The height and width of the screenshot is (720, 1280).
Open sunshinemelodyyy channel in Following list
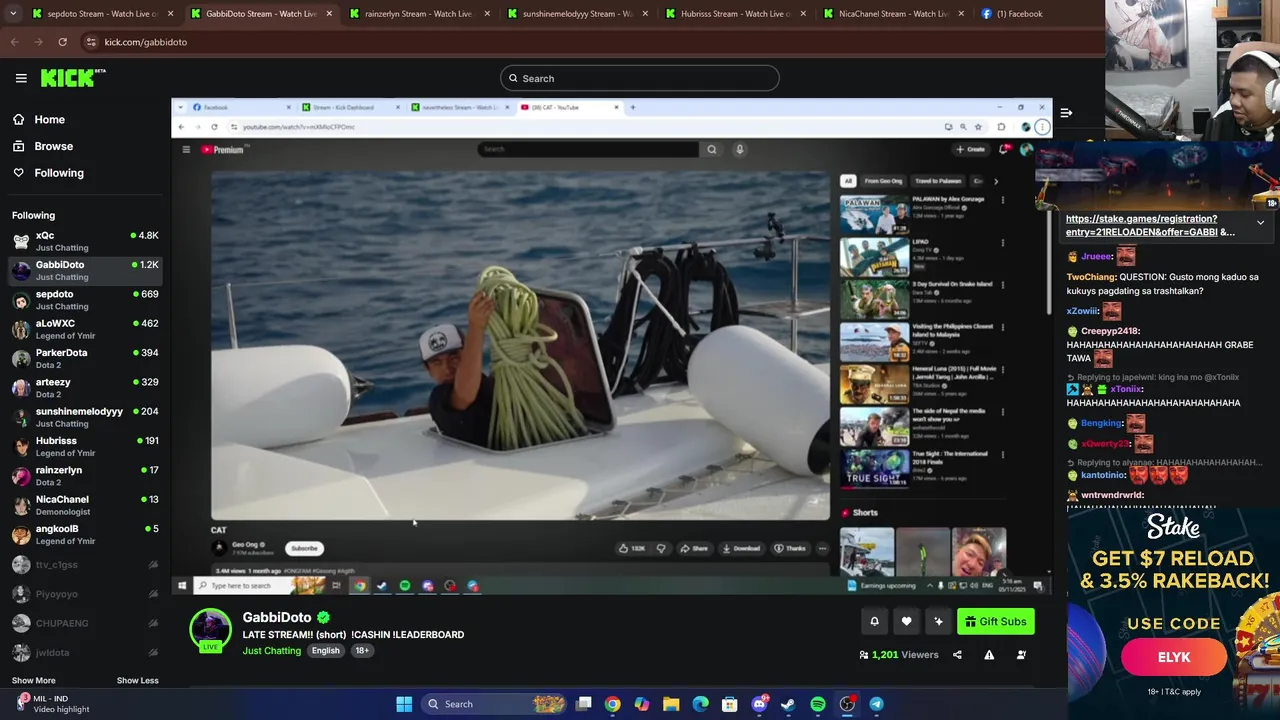[x=85, y=417]
